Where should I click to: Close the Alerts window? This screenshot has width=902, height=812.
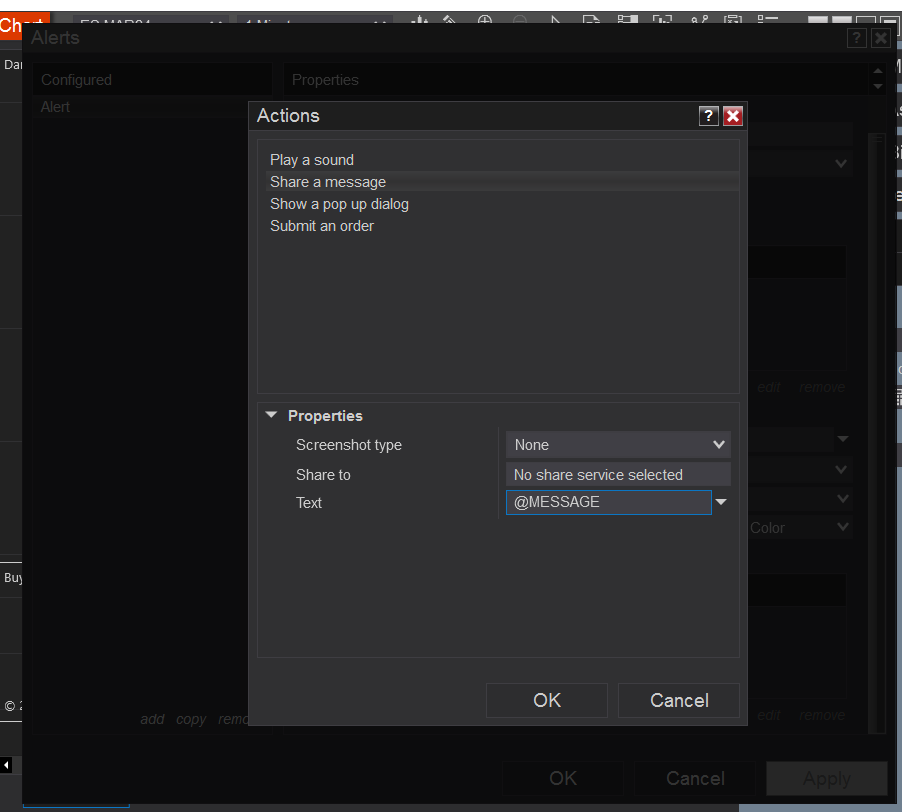click(881, 38)
